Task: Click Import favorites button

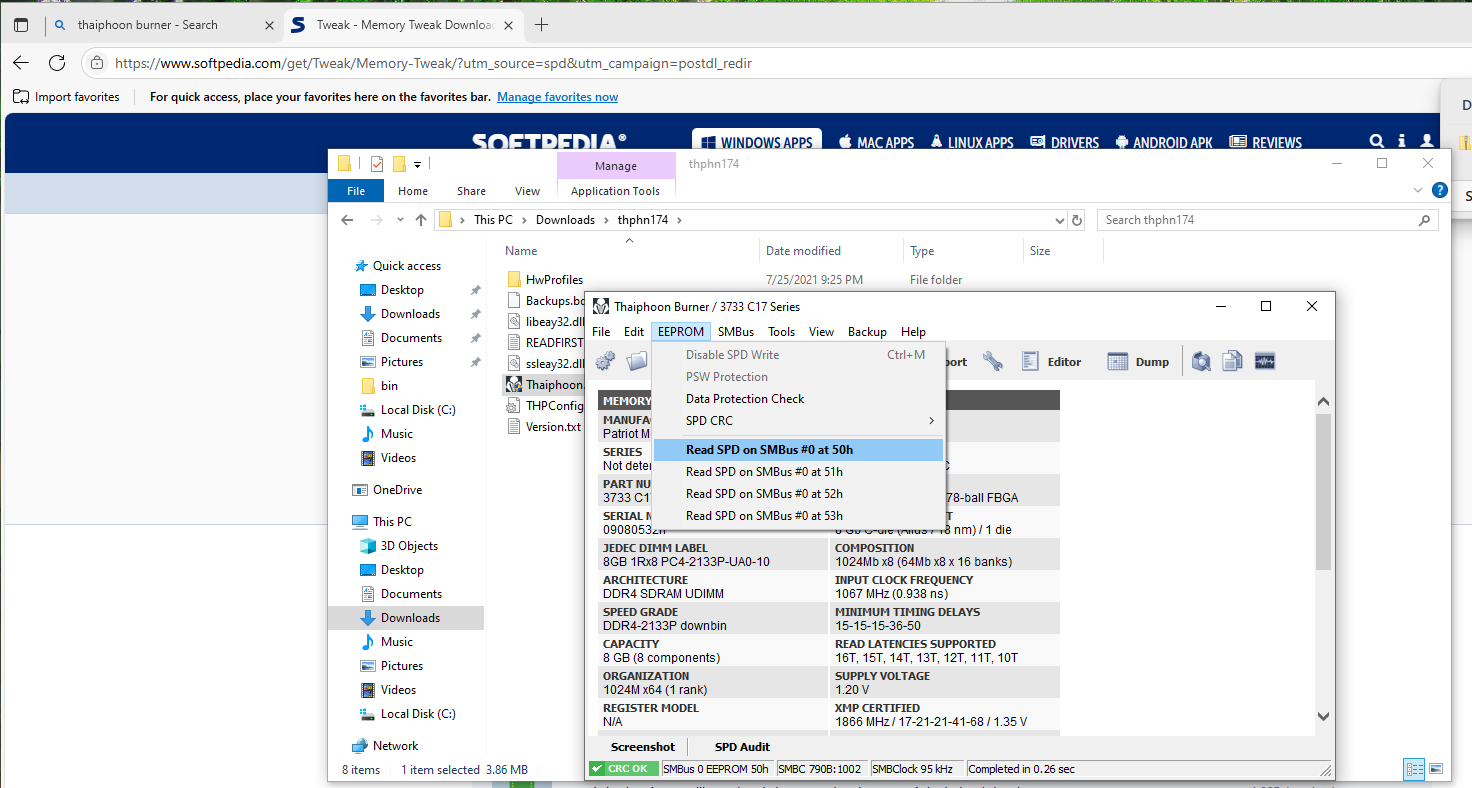Action: pyautogui.click(x=66, y=97)
